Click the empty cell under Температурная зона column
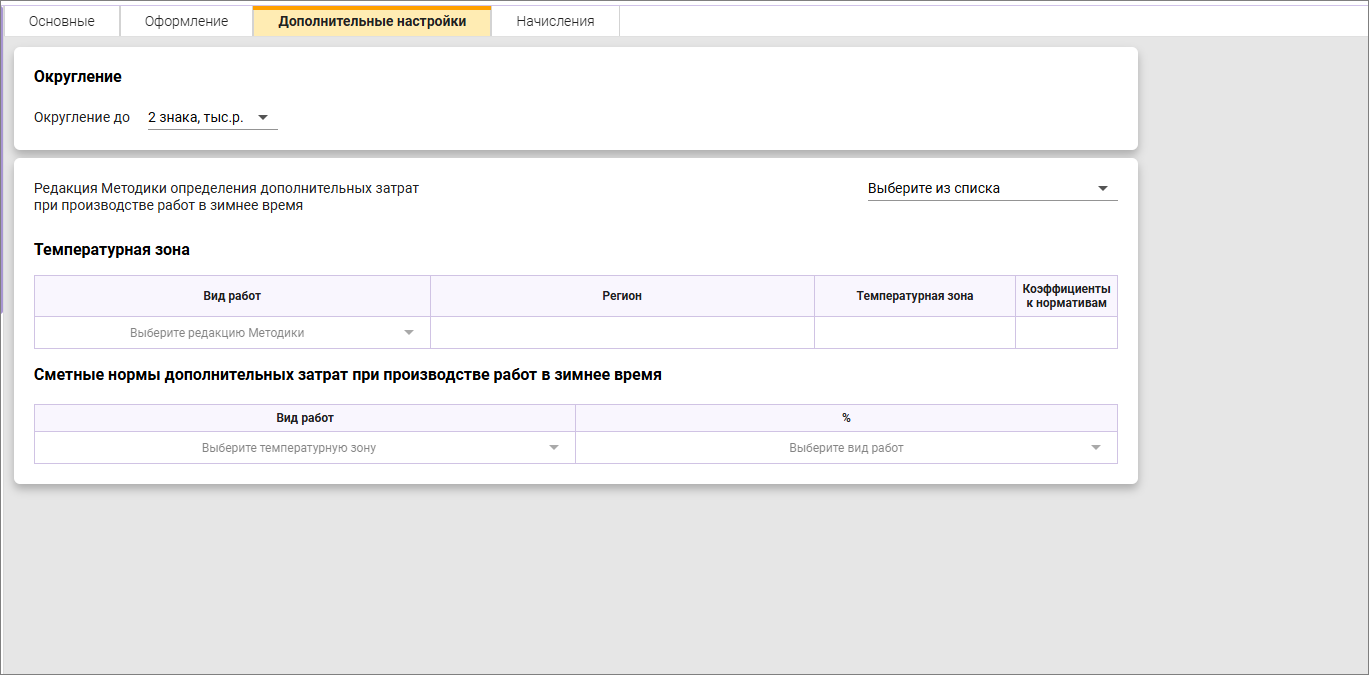The height and width of the screenshot is (675, 1369). pyautogui.click(x=914, y=333)
